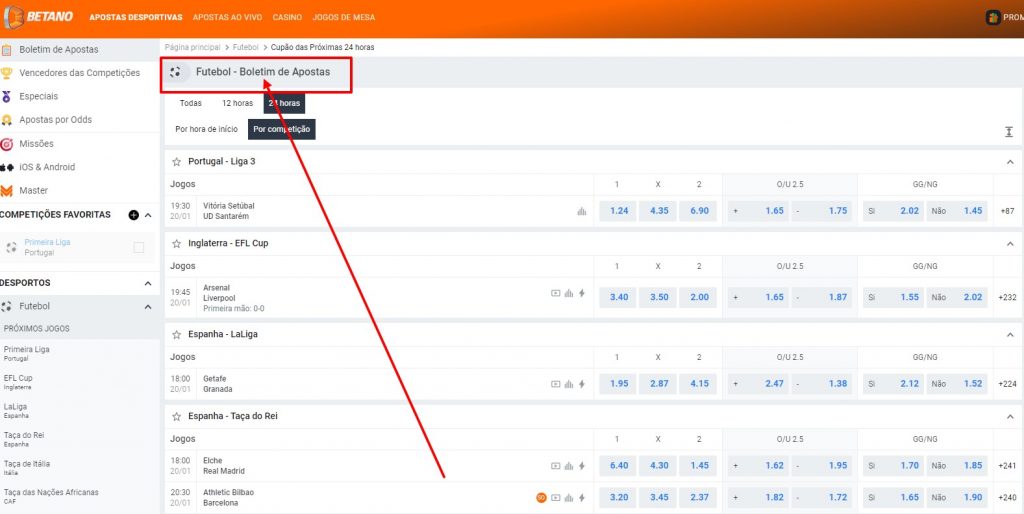Click the trophy icon for Vencedores das Competições
This screenshot has width=1024, height=514.
tap(7, 73)
